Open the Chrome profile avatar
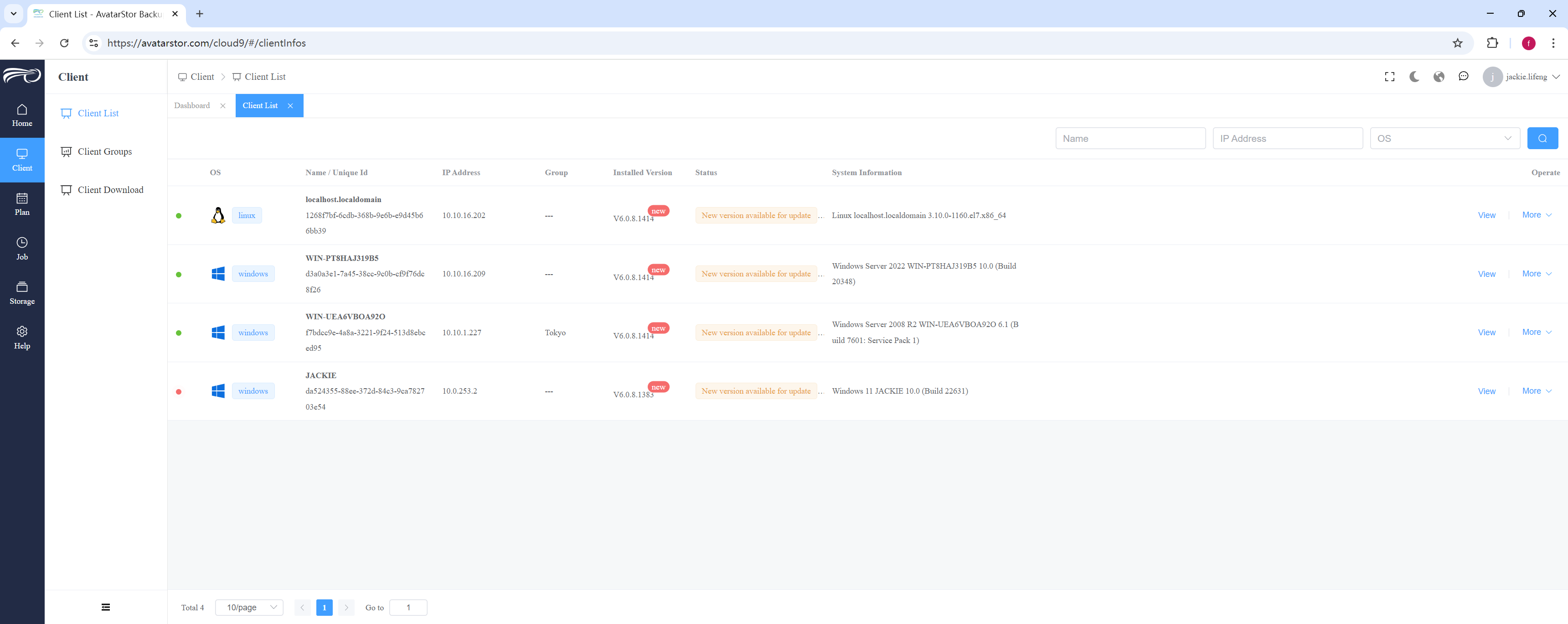The image size is (1568, 624). point(1528,43)
